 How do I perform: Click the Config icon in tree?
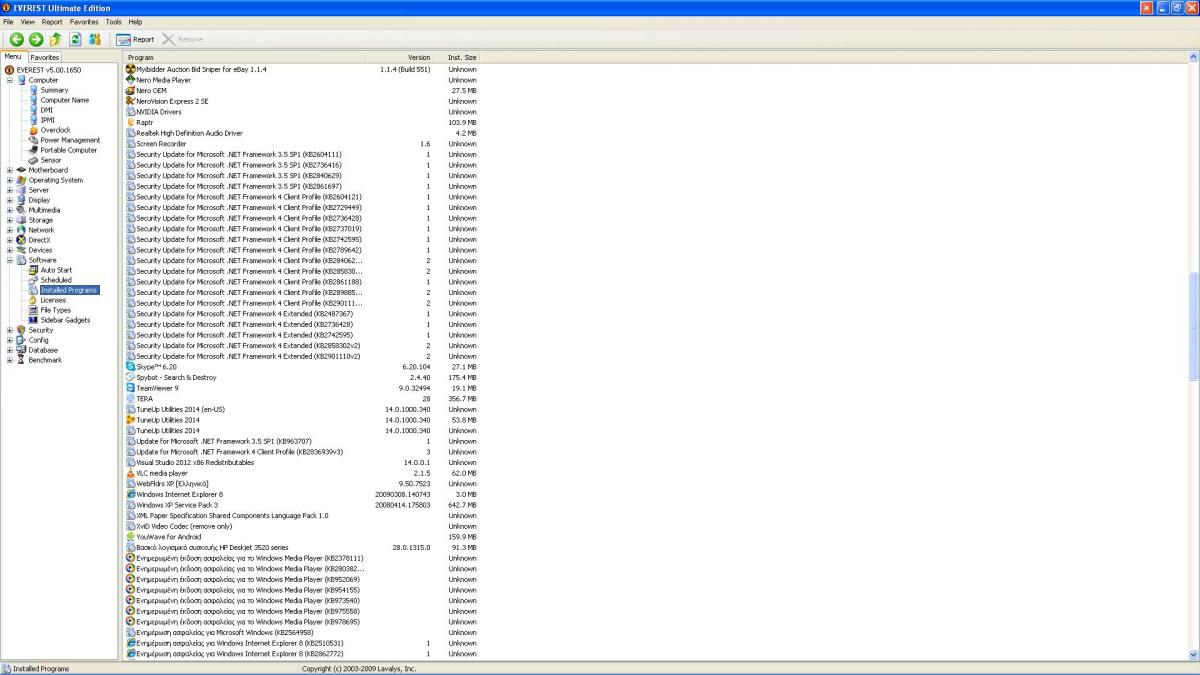(21, 340)
